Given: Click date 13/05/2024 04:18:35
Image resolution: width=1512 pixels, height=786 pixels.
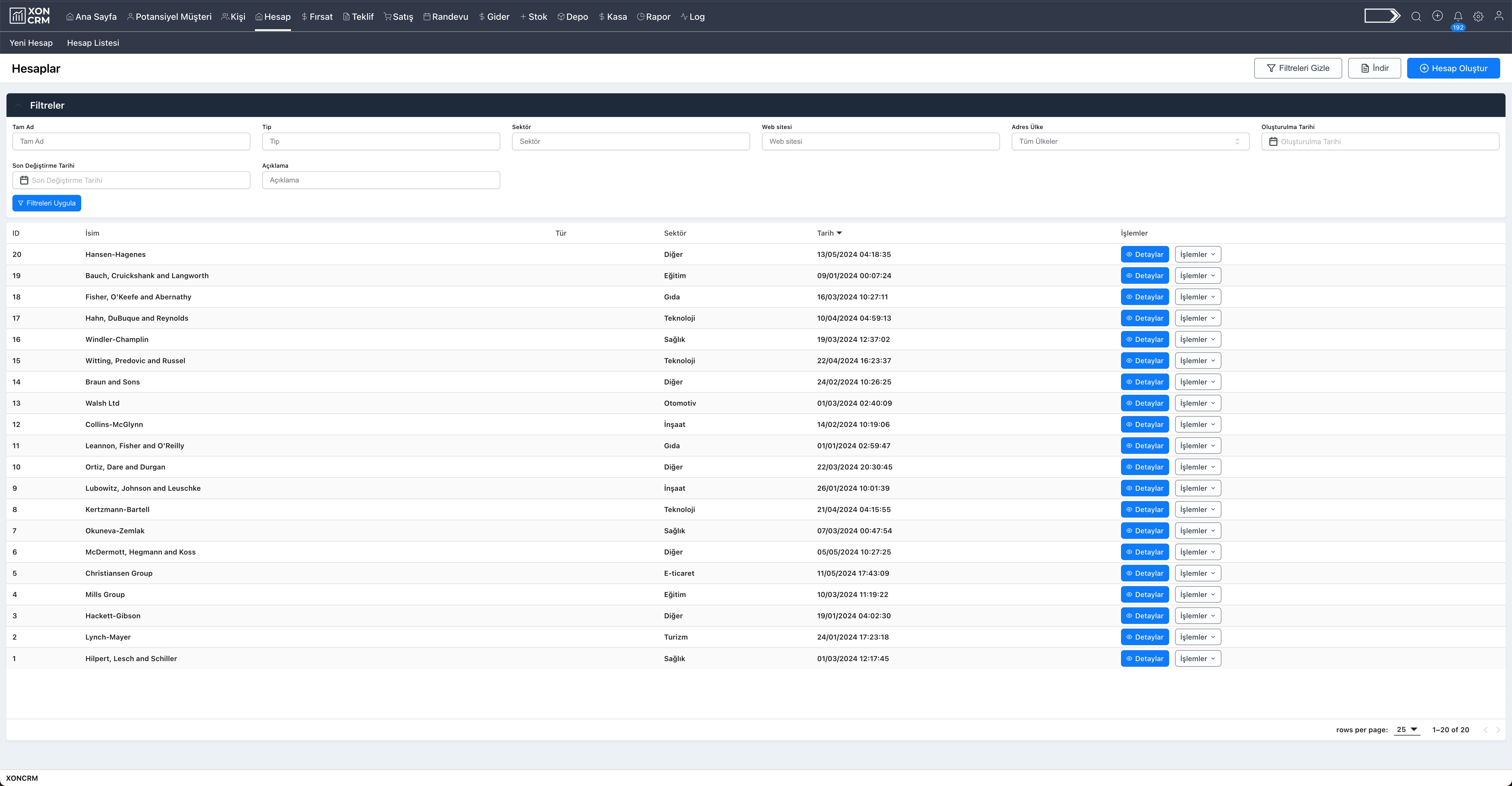Looking at the screenshot, I should [x=853, y=255].
